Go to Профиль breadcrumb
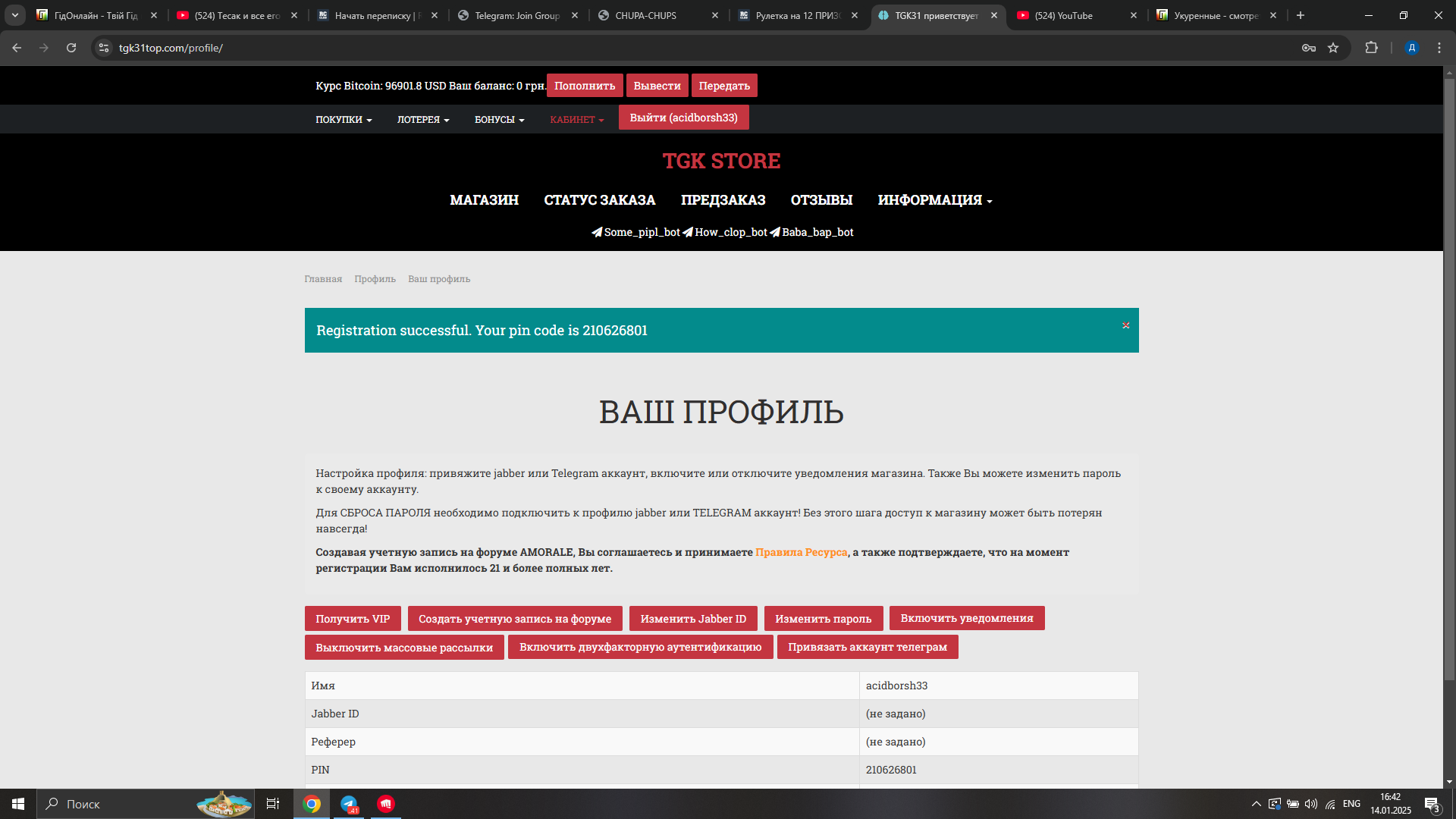Viewport: 1456px width, 819px height. tap(375, 279)
